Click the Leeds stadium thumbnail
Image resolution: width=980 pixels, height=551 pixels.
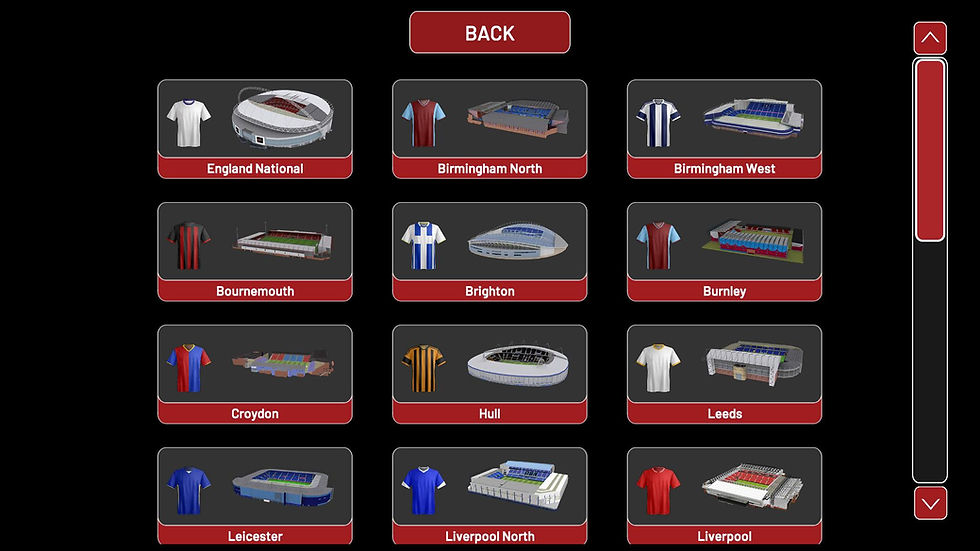752,363
